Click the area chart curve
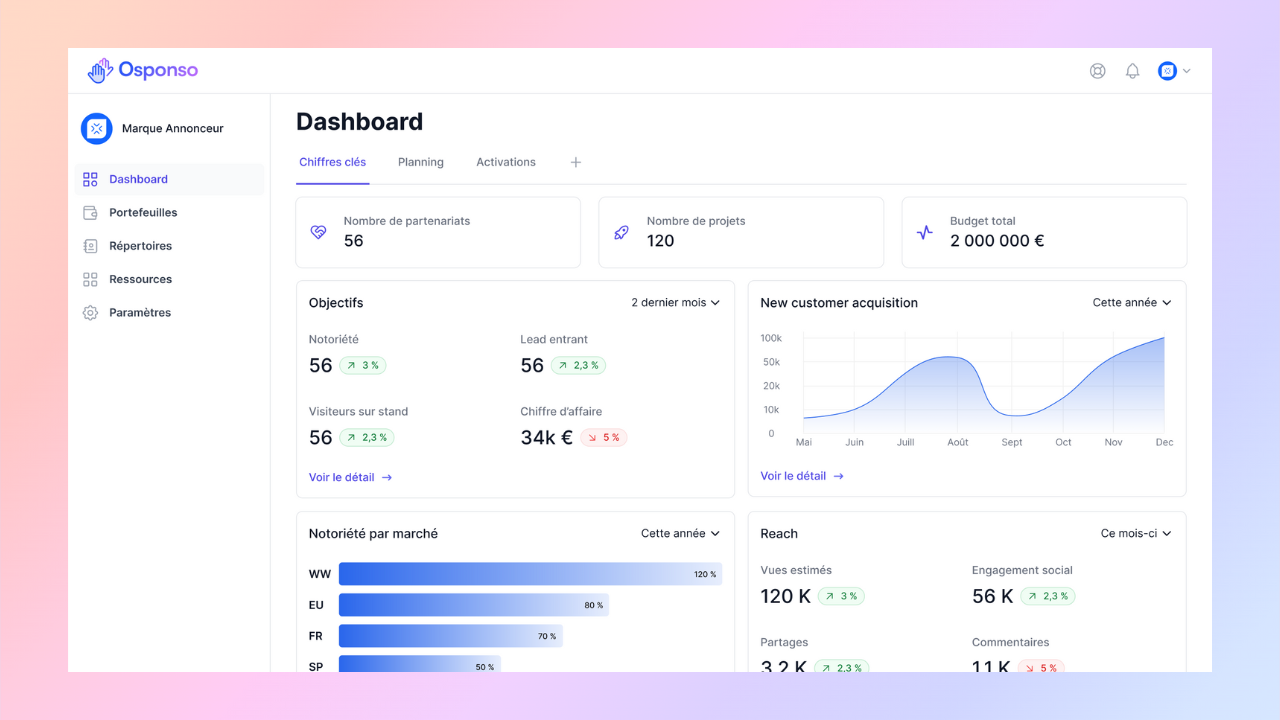 tap(984, 385)
